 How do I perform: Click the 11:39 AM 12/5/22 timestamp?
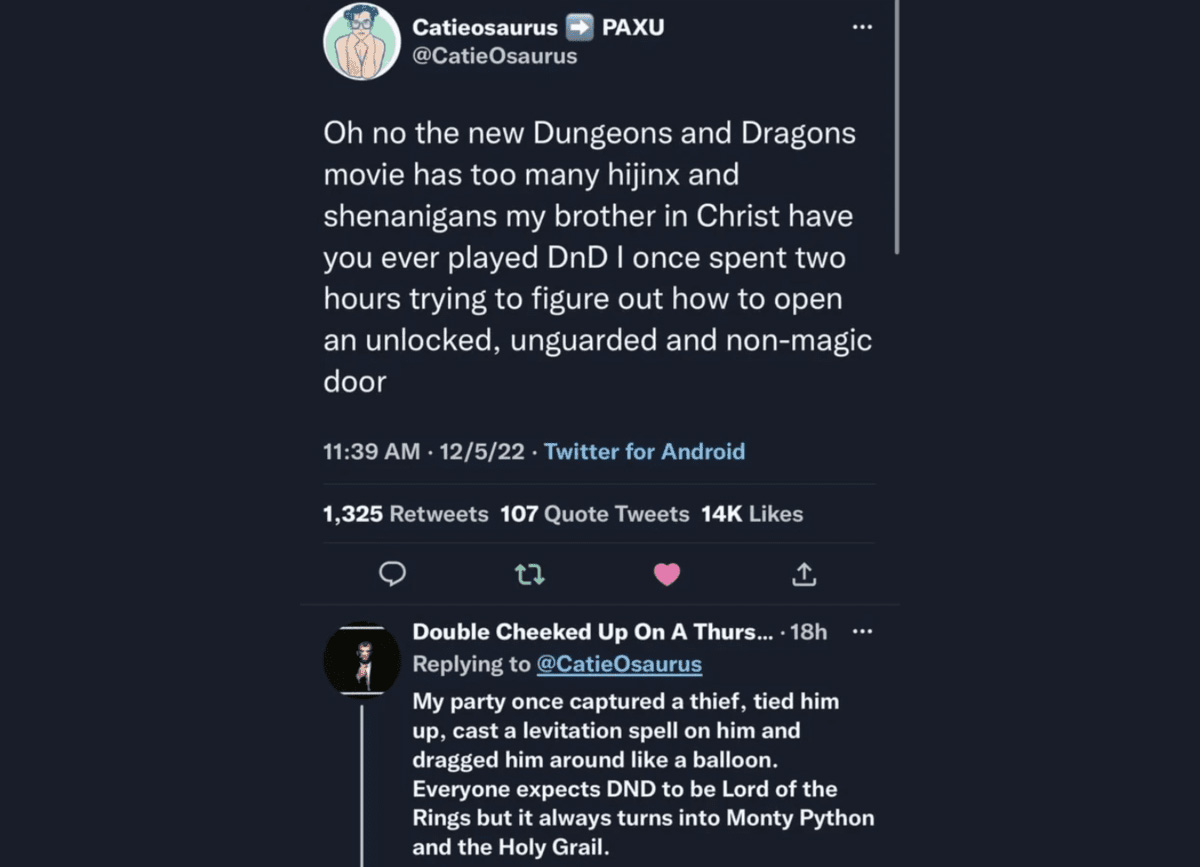point(423,451)
